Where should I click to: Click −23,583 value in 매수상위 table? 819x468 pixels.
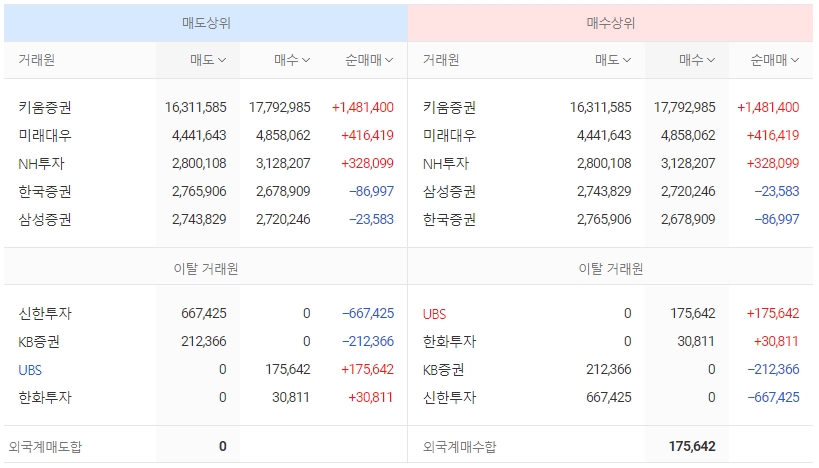[x=777, y=192]
